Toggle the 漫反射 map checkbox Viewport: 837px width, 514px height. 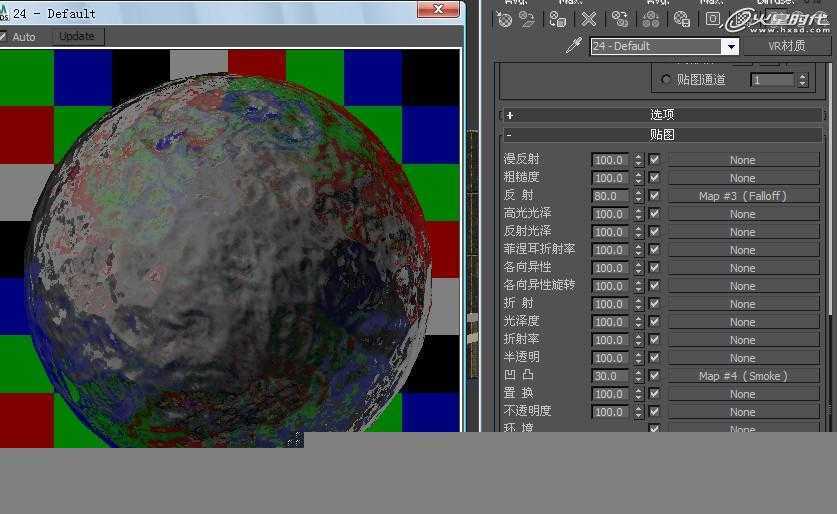pyautogui.click(x=654, y=160)
